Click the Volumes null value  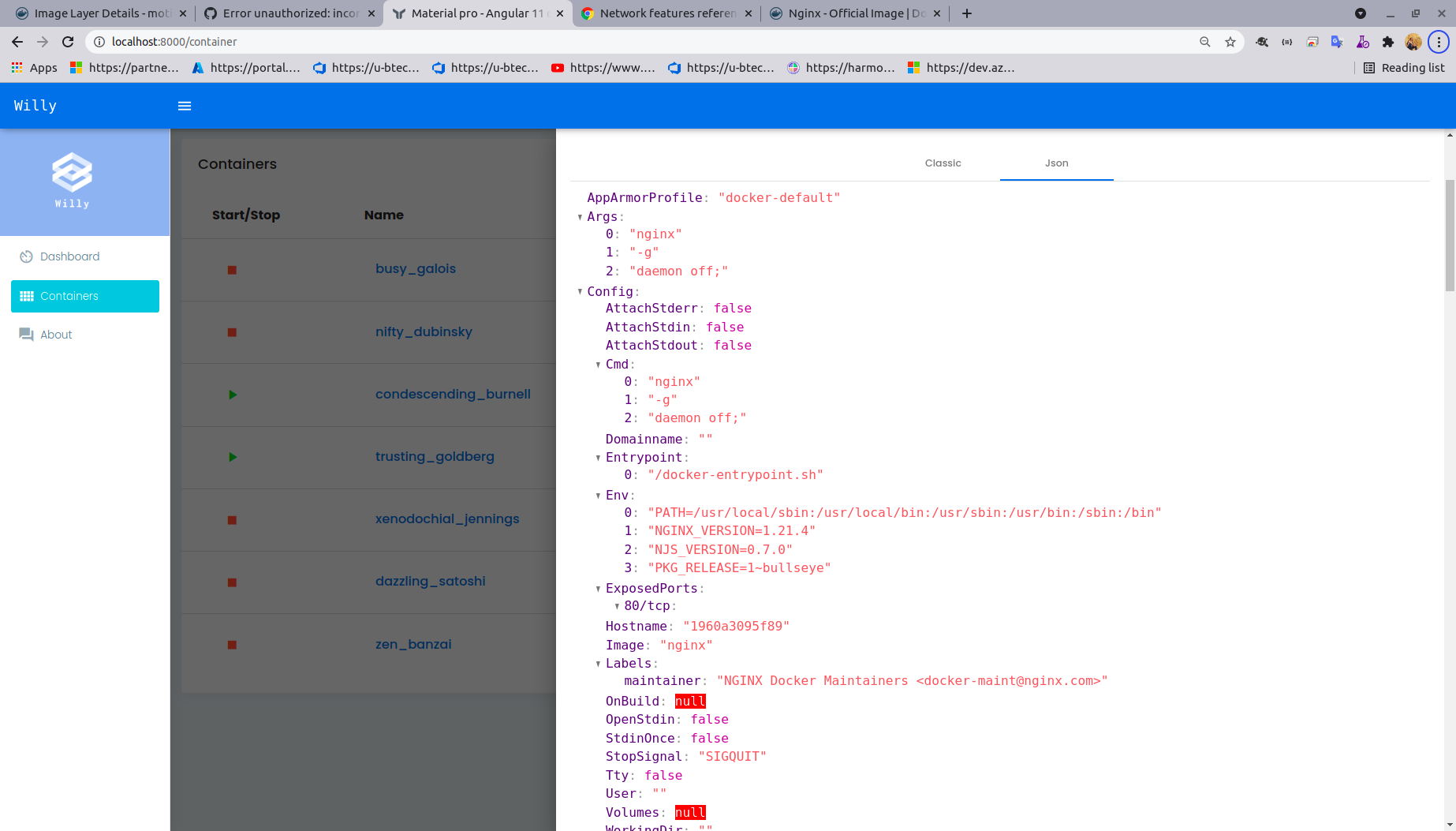(x=690, y=813)
